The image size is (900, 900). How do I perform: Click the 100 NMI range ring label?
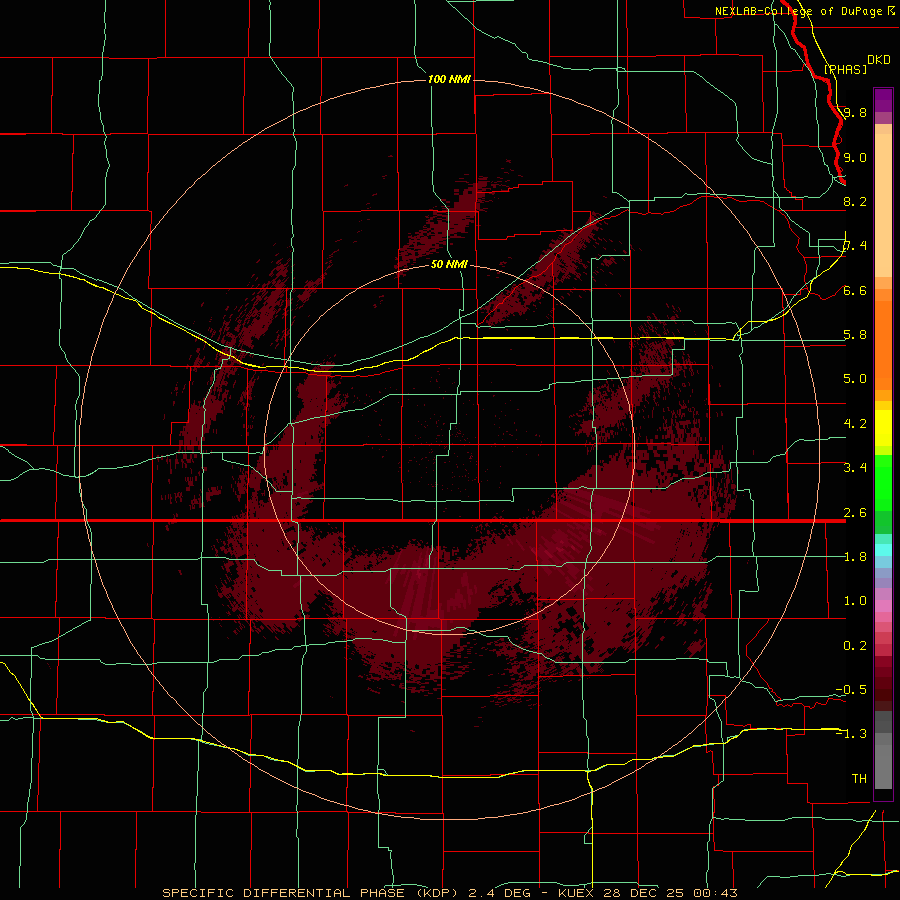[x=449, y=79]
